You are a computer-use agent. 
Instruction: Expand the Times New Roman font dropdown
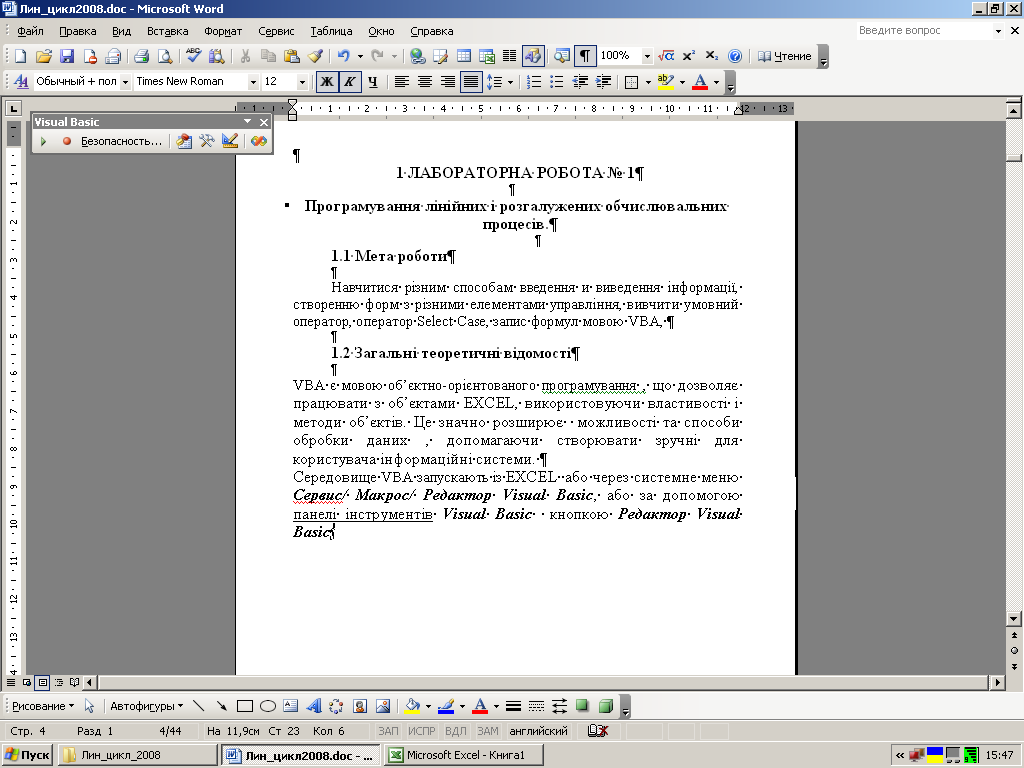click(x=253, y=82)
